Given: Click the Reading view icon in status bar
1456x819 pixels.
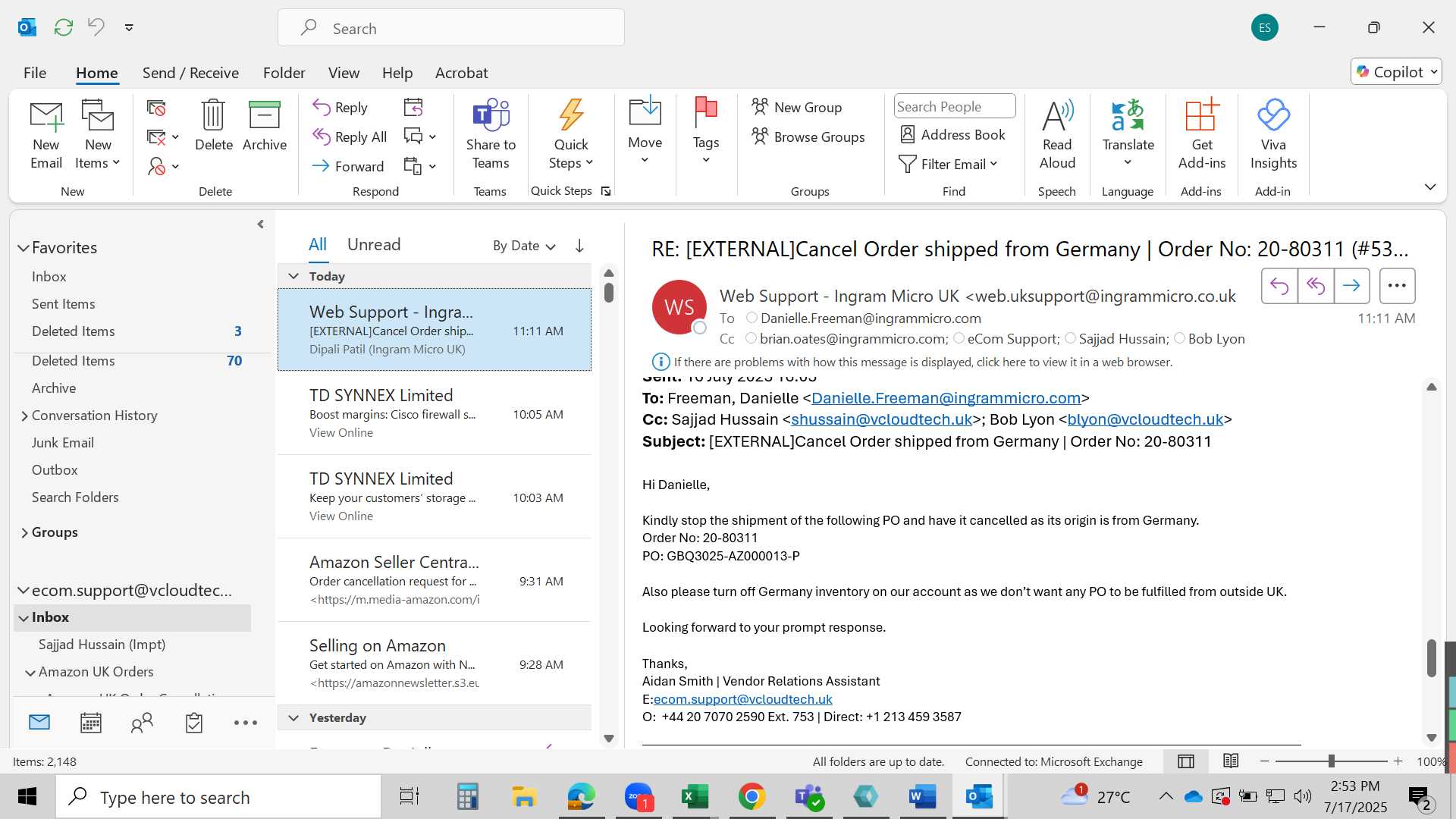Looking at the screenshot, I should pyautogui.click(x=1231, y=761).
